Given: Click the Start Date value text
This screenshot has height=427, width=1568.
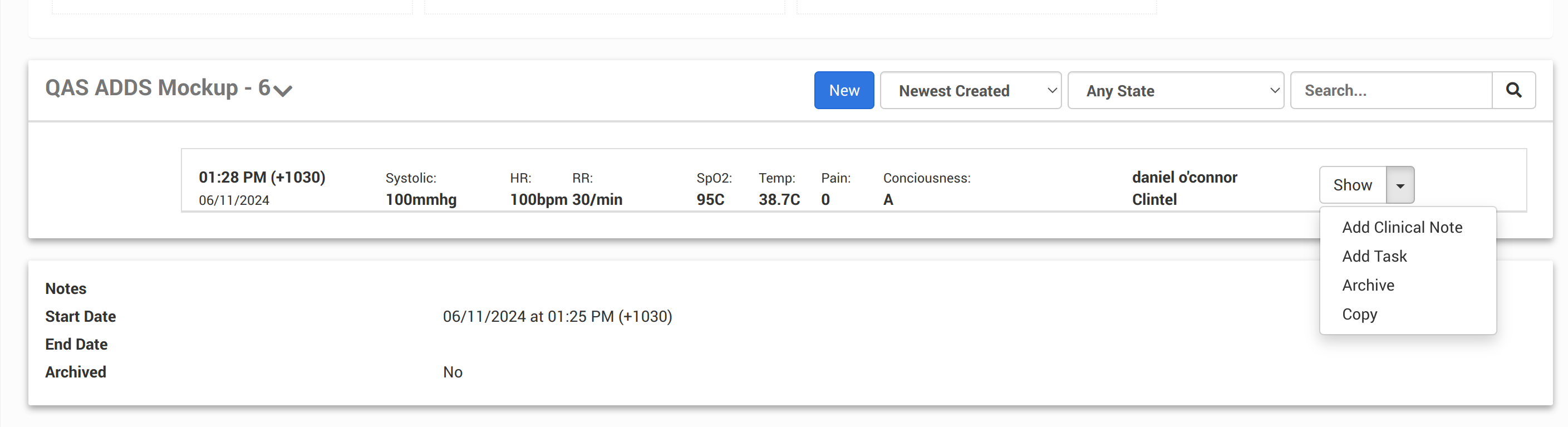Looking at the screenshot, I should [x=557, y=317].
